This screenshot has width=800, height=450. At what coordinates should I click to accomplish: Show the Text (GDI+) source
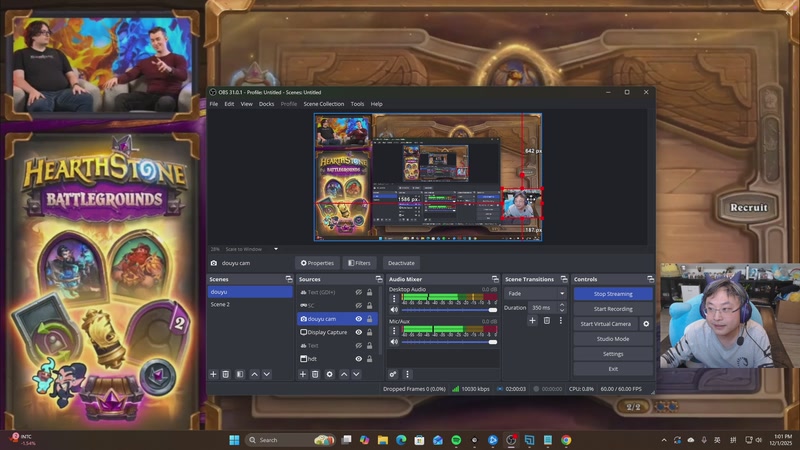point(359,292)
